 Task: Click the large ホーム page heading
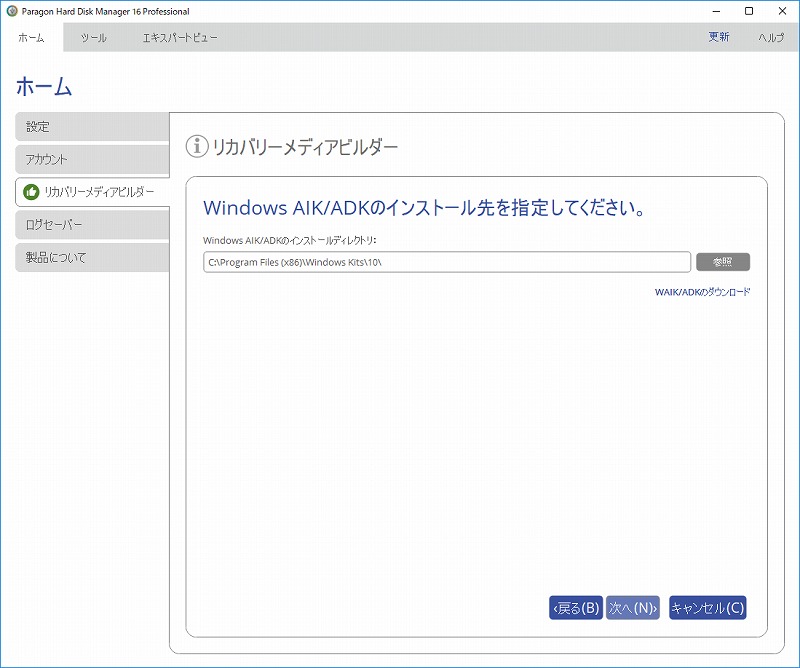(44, 86)
